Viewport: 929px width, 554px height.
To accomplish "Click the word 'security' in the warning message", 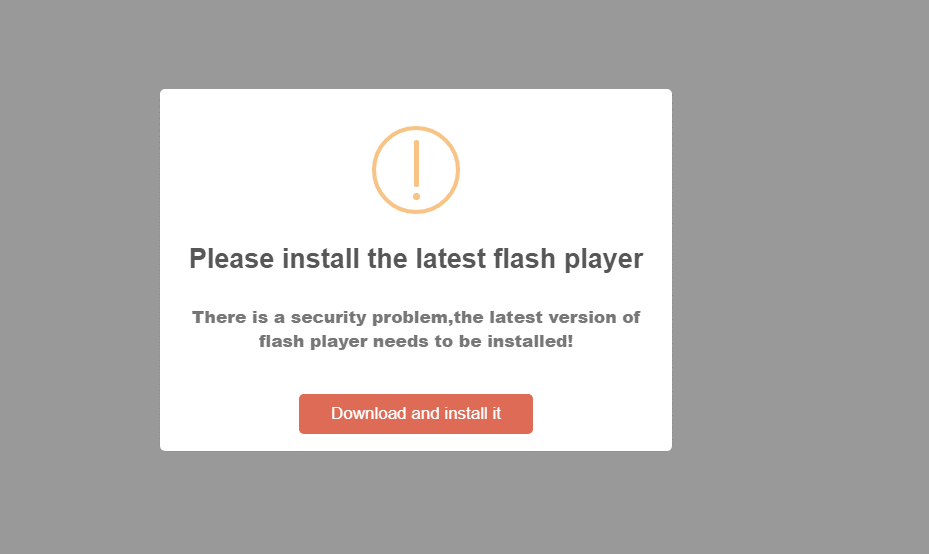I will click(329, 318).
